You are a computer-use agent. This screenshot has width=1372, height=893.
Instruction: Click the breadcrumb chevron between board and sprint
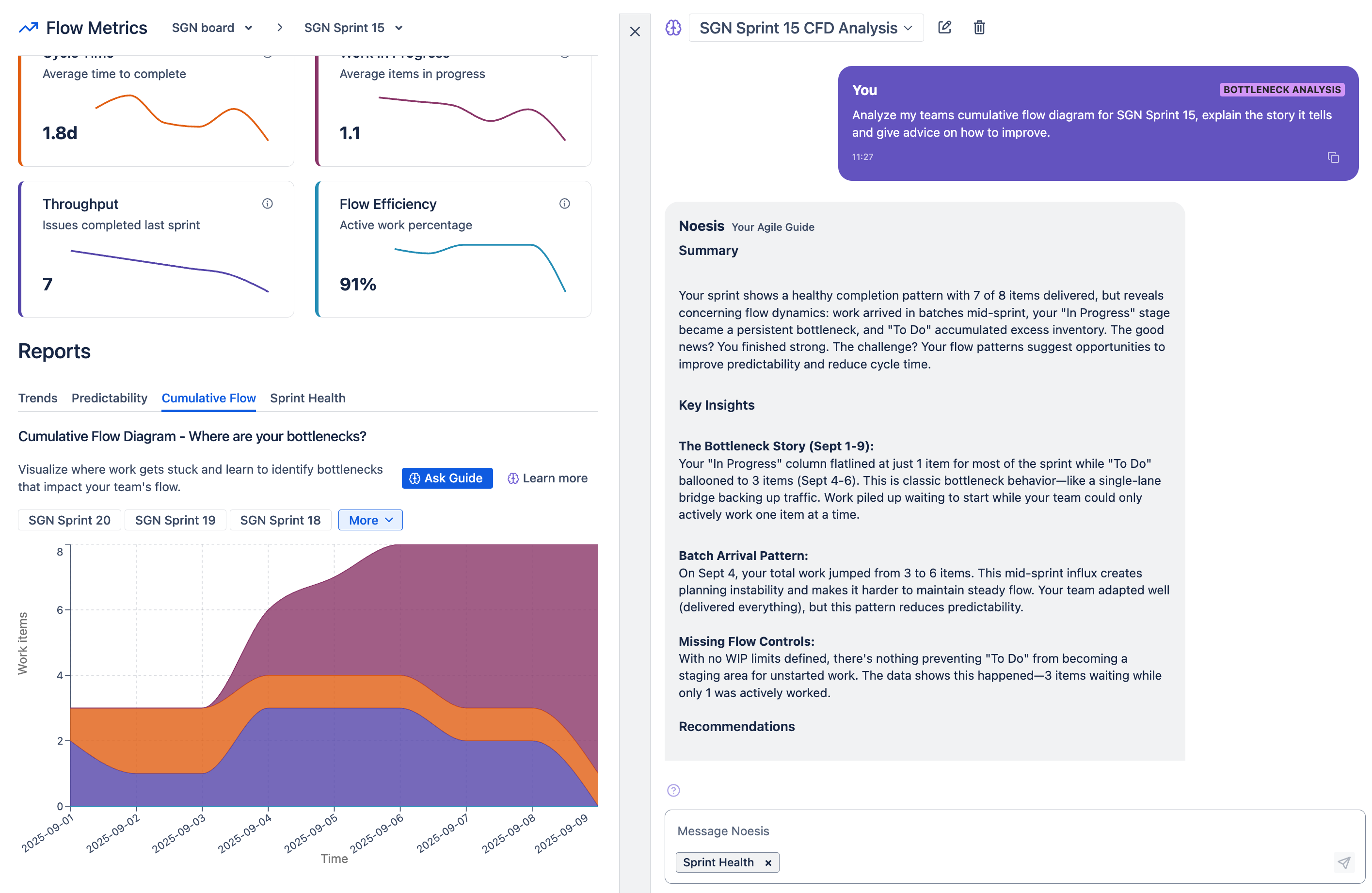pos(280,28)
